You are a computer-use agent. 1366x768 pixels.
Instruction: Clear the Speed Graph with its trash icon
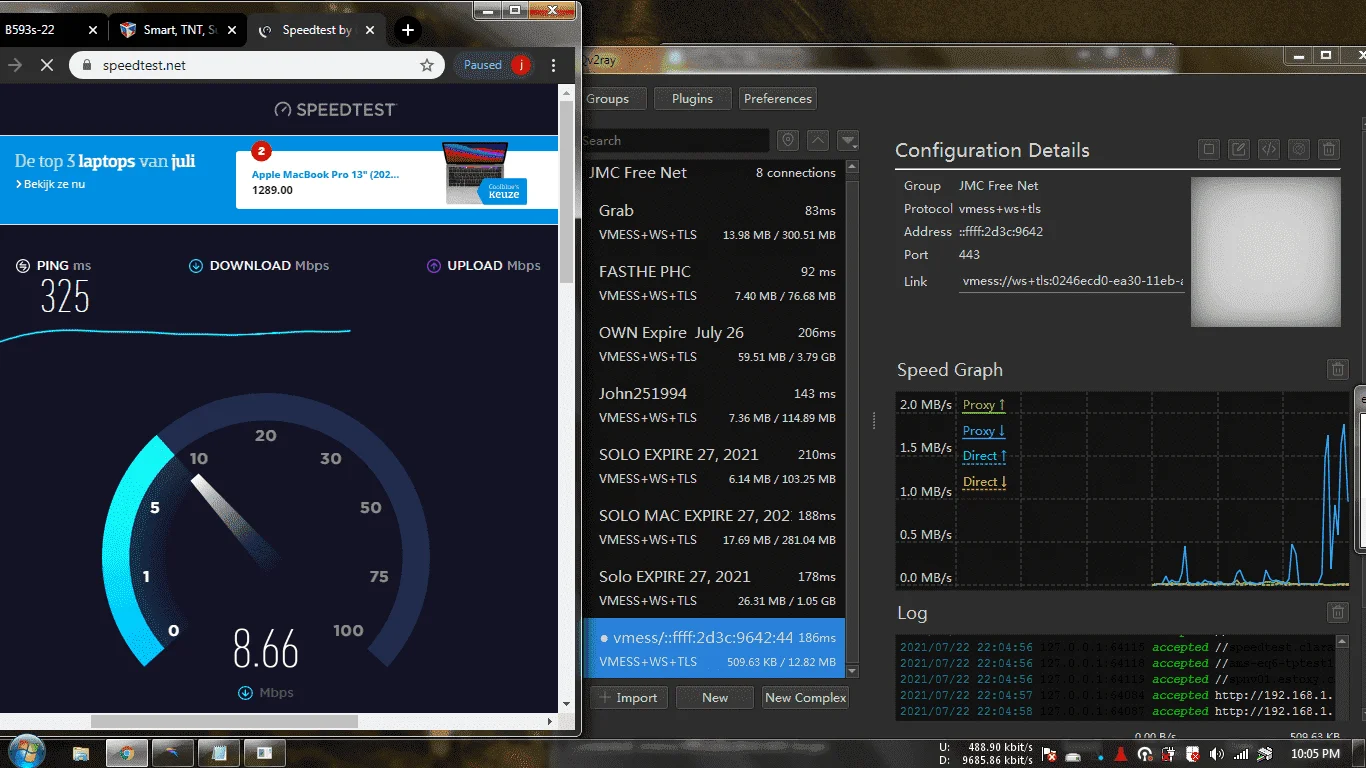1338,370
